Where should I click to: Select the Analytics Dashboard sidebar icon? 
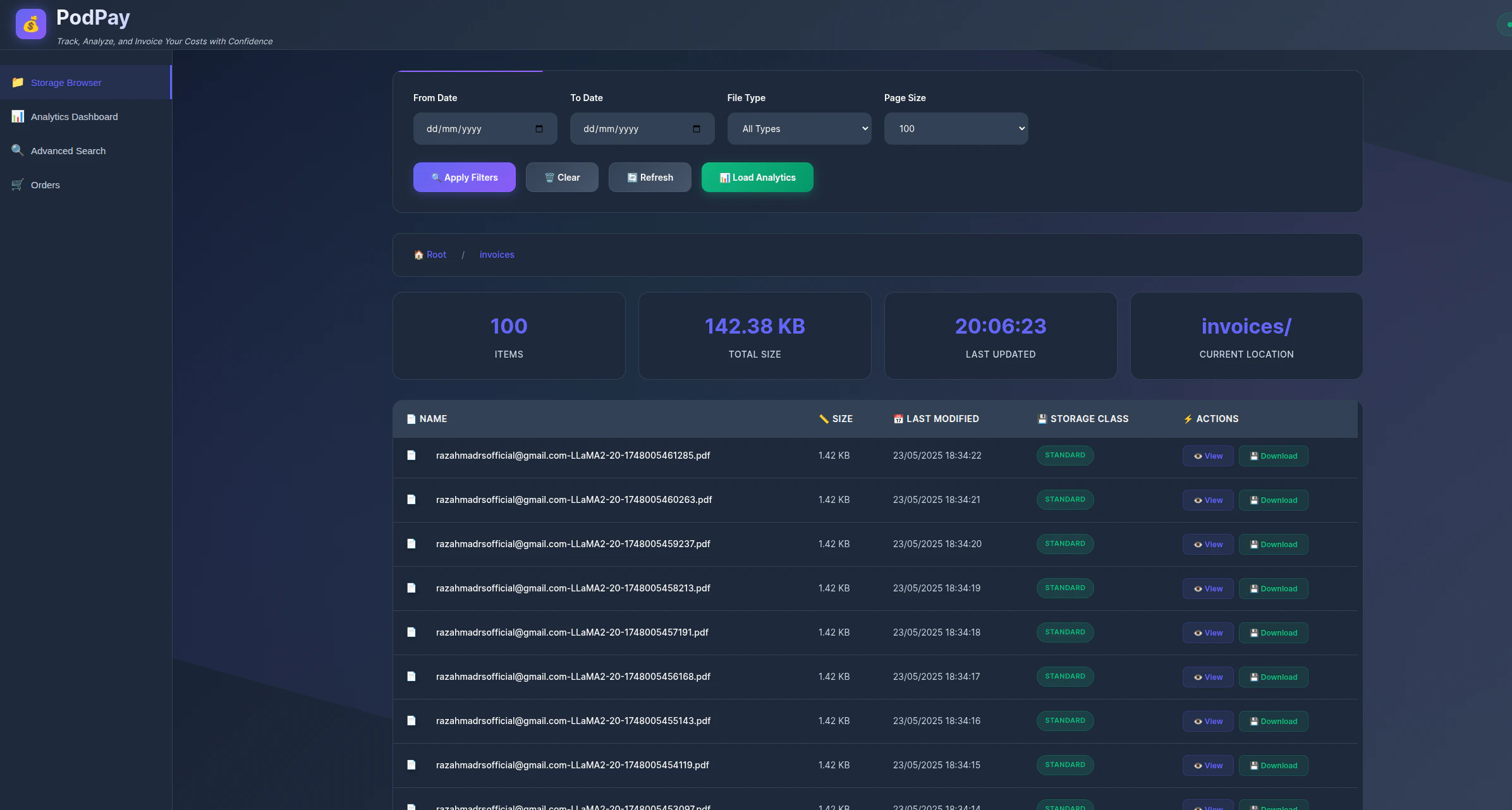[x=17, y=116]
